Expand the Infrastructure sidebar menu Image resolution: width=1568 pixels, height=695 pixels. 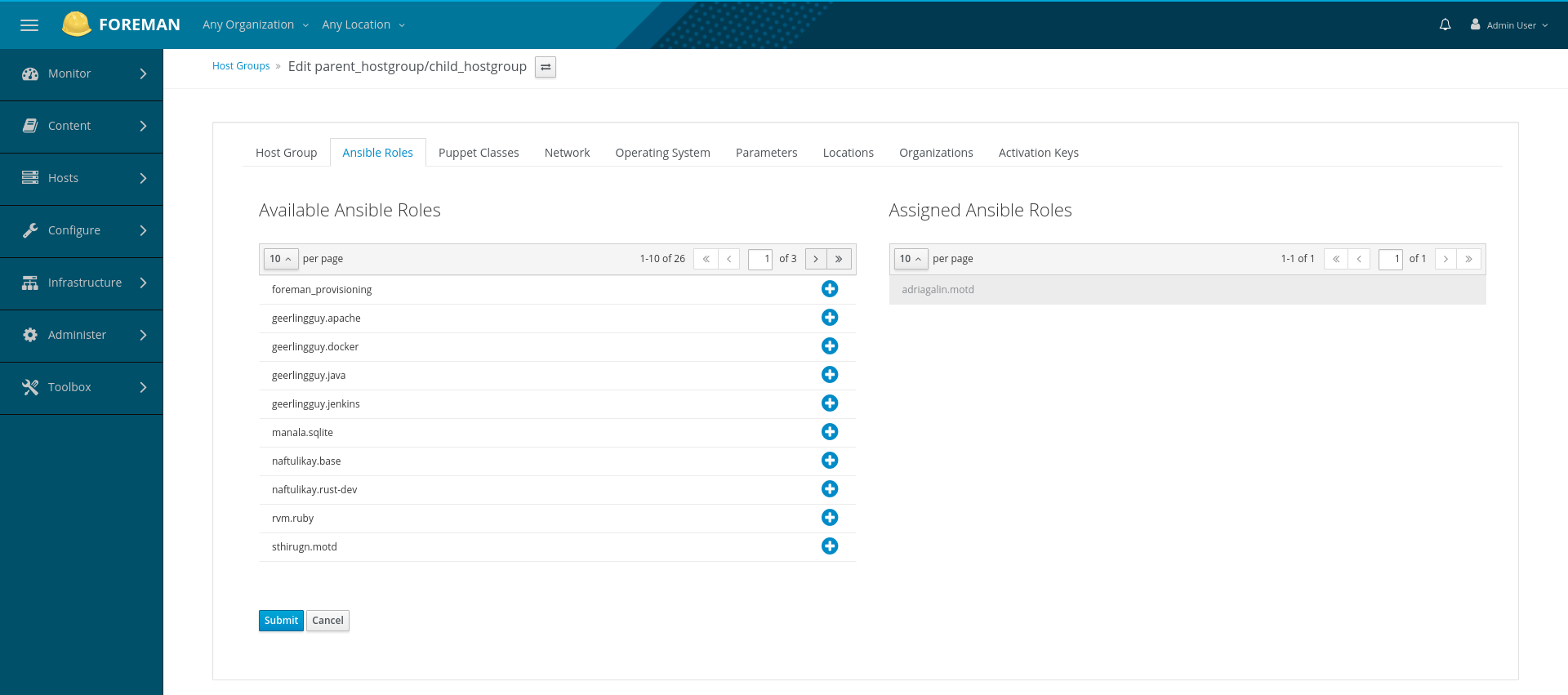[82, 283]
